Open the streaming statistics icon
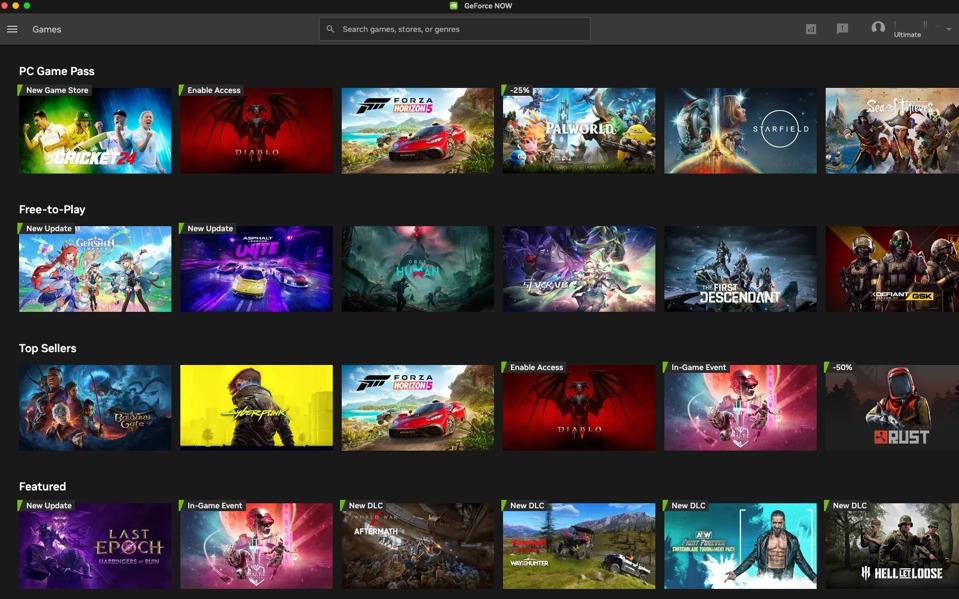This screenshot has height=599, width=959. [811, 29]
